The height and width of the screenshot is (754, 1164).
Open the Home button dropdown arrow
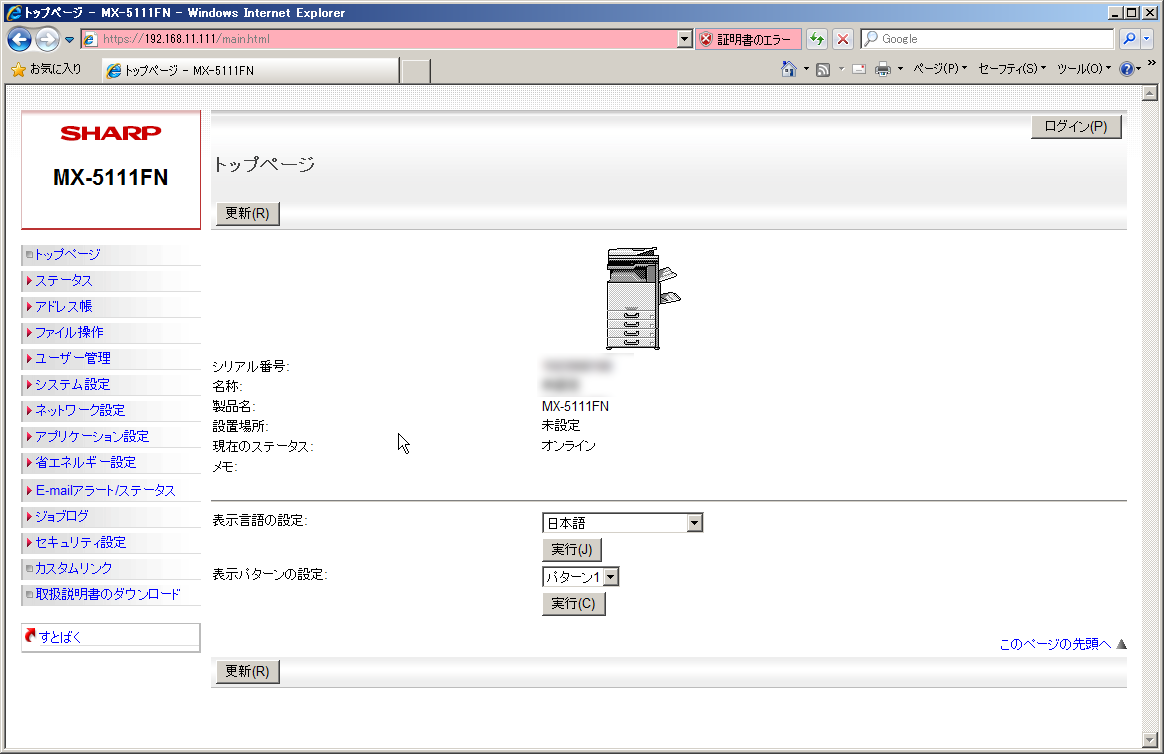click(806, 69)
